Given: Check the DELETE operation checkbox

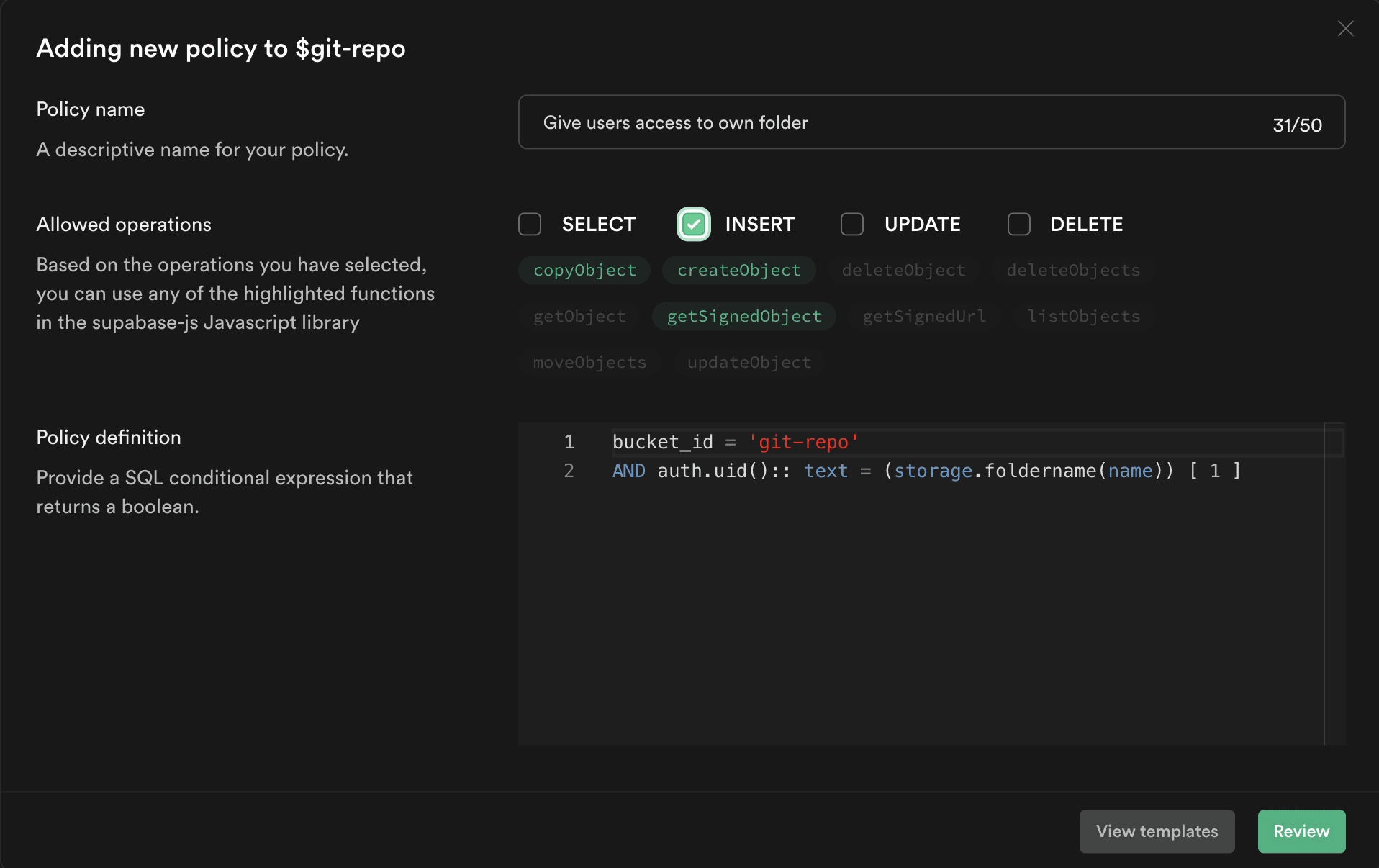Looking at the screenshot, I should [1018, 224].
